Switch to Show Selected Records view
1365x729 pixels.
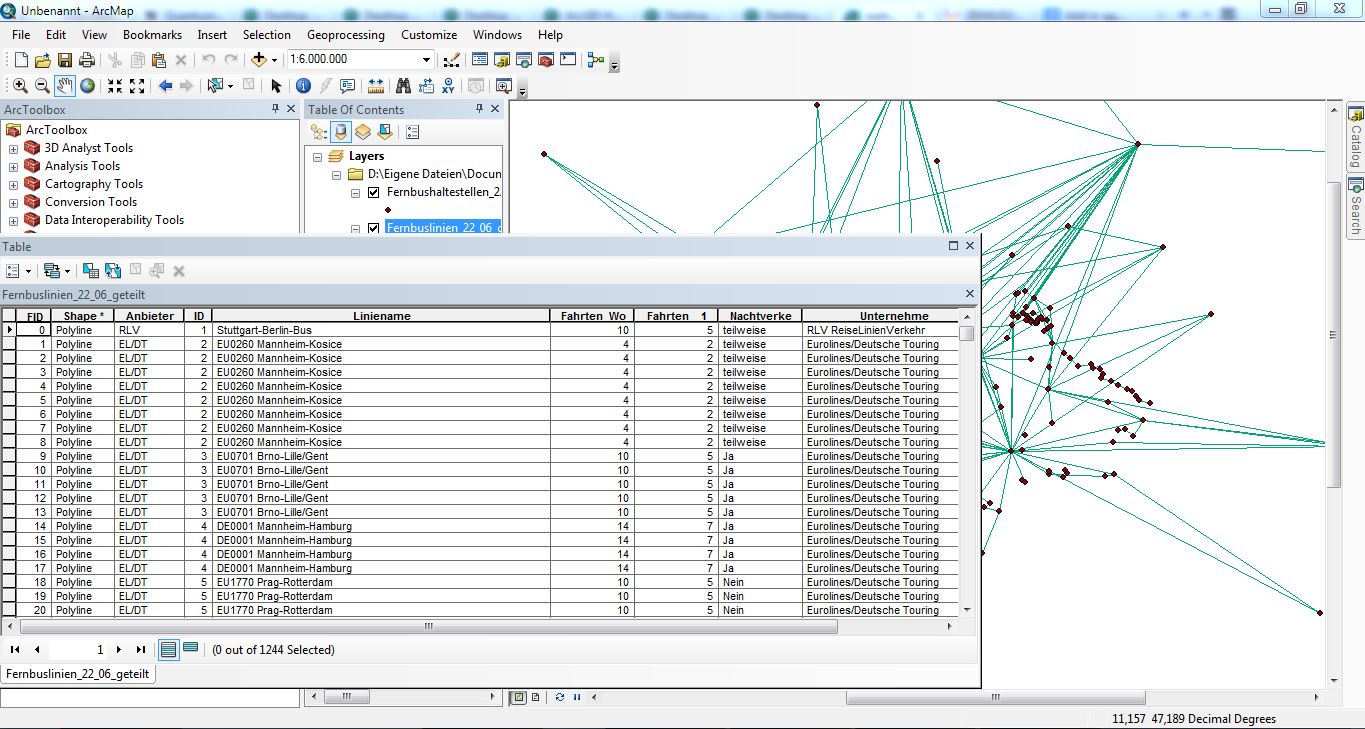[190, 649]
